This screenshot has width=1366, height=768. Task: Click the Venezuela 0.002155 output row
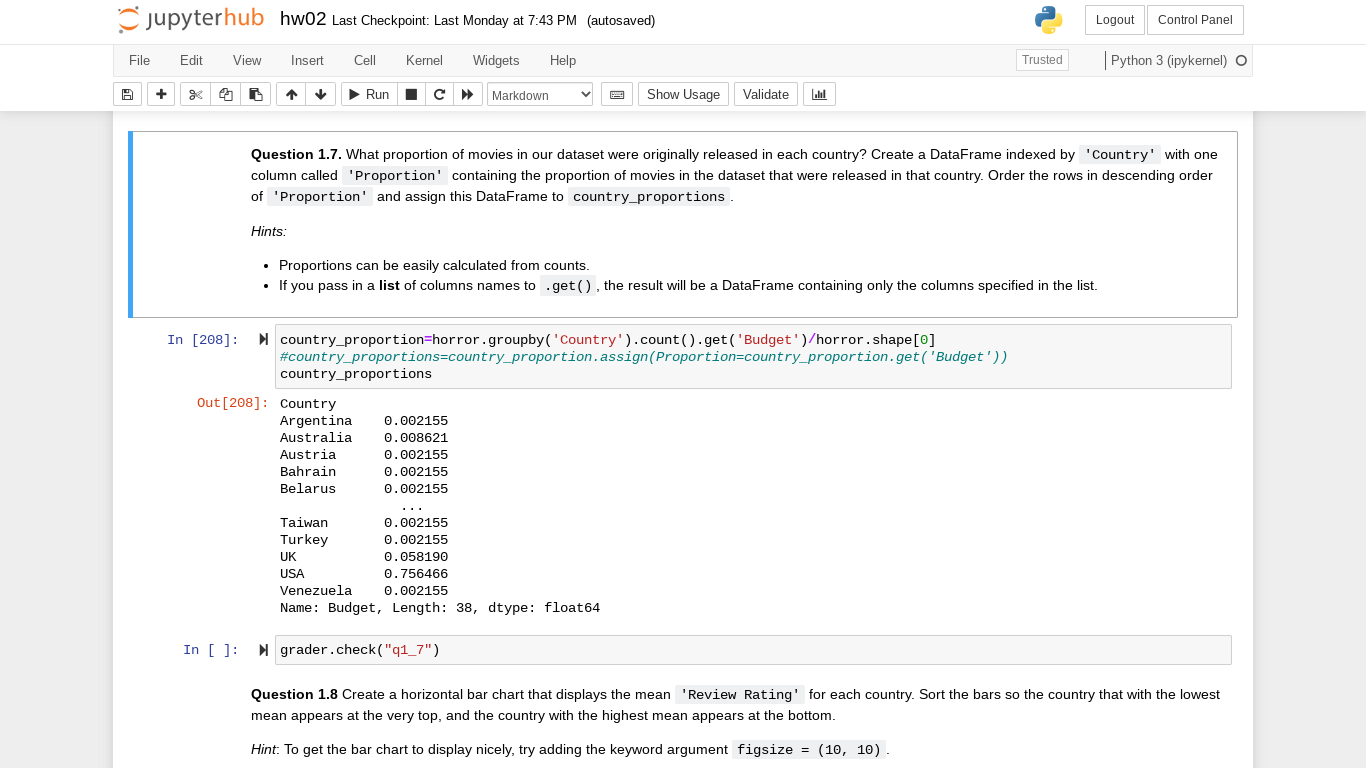[364, 591]
